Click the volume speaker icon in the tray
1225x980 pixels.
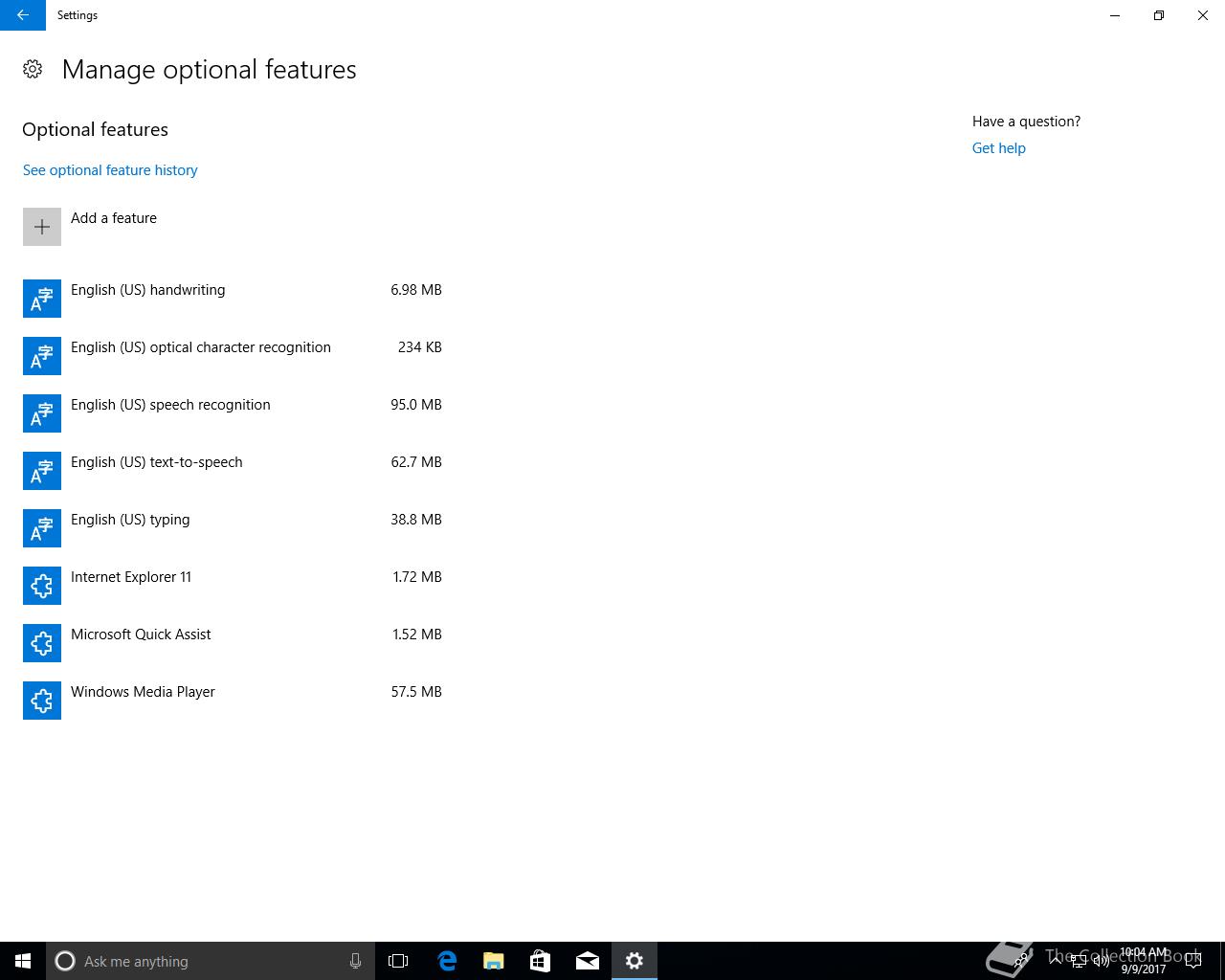(1101, 961)
